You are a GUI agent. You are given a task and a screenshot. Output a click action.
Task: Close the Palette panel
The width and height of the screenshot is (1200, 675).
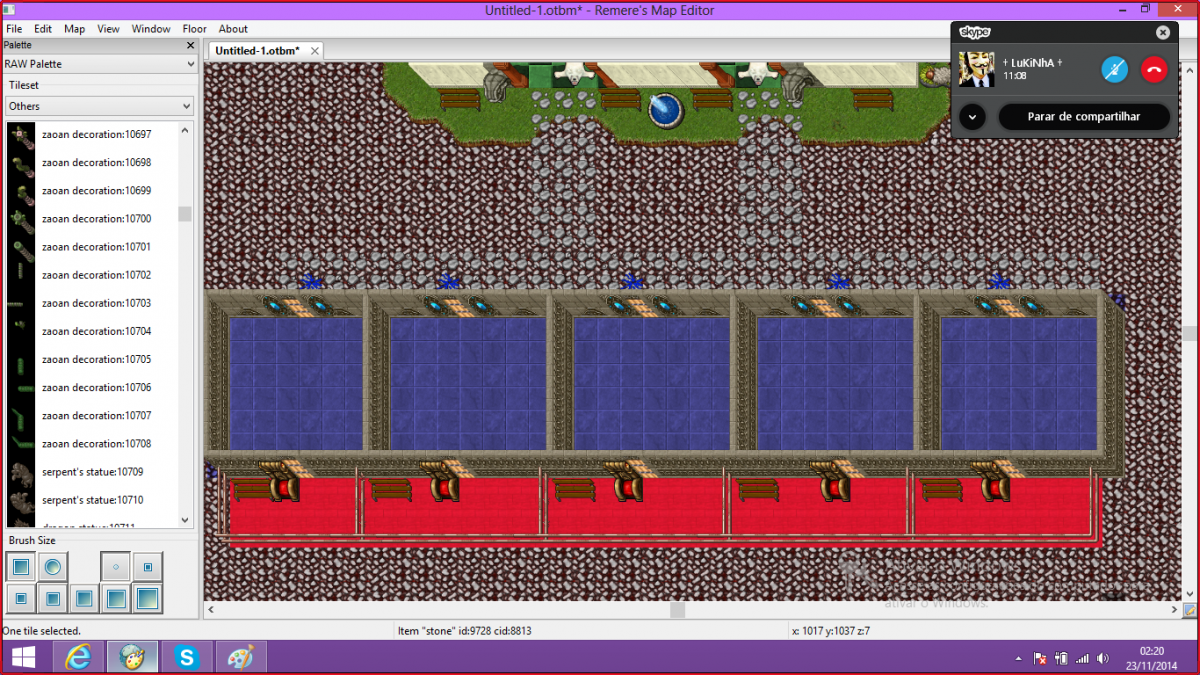coord(190,45)
